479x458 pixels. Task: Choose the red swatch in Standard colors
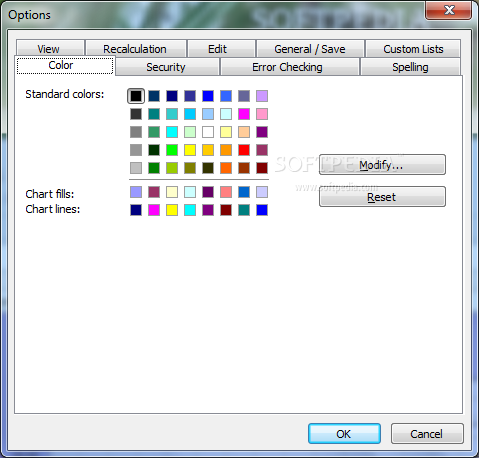pyautogui.click(x=244, y=150)
